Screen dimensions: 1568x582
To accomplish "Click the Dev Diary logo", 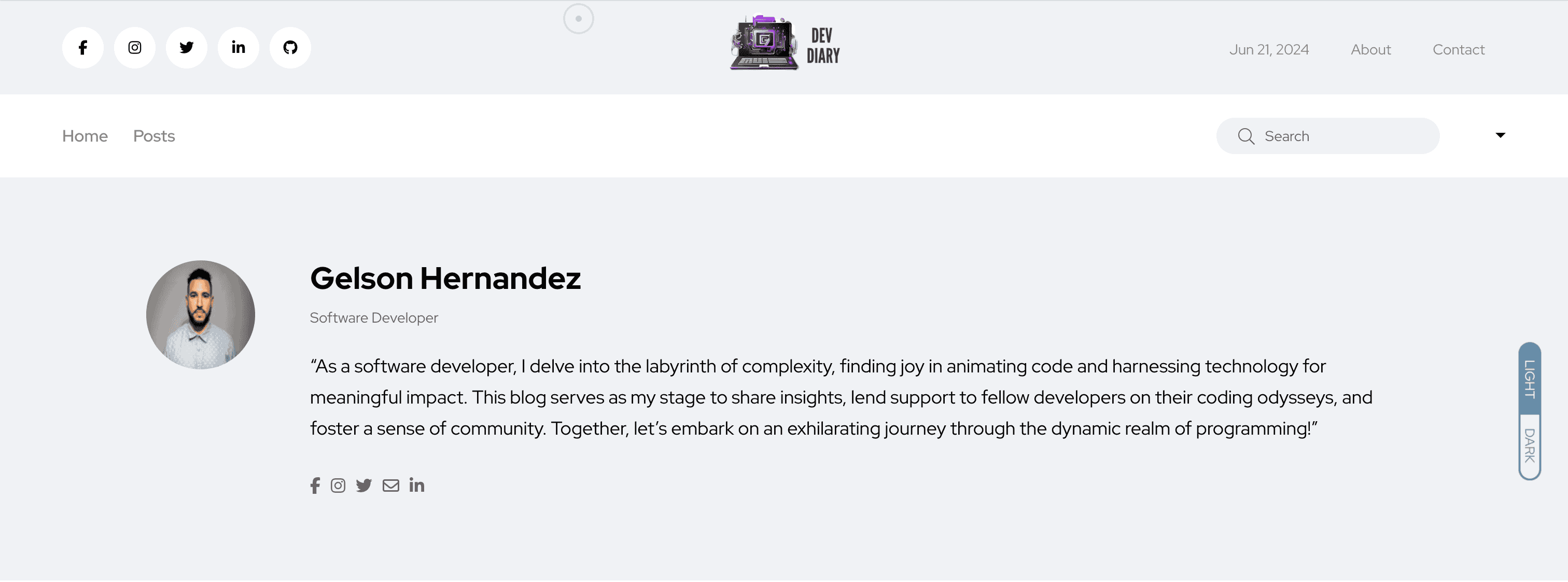I will click(785, 44).
